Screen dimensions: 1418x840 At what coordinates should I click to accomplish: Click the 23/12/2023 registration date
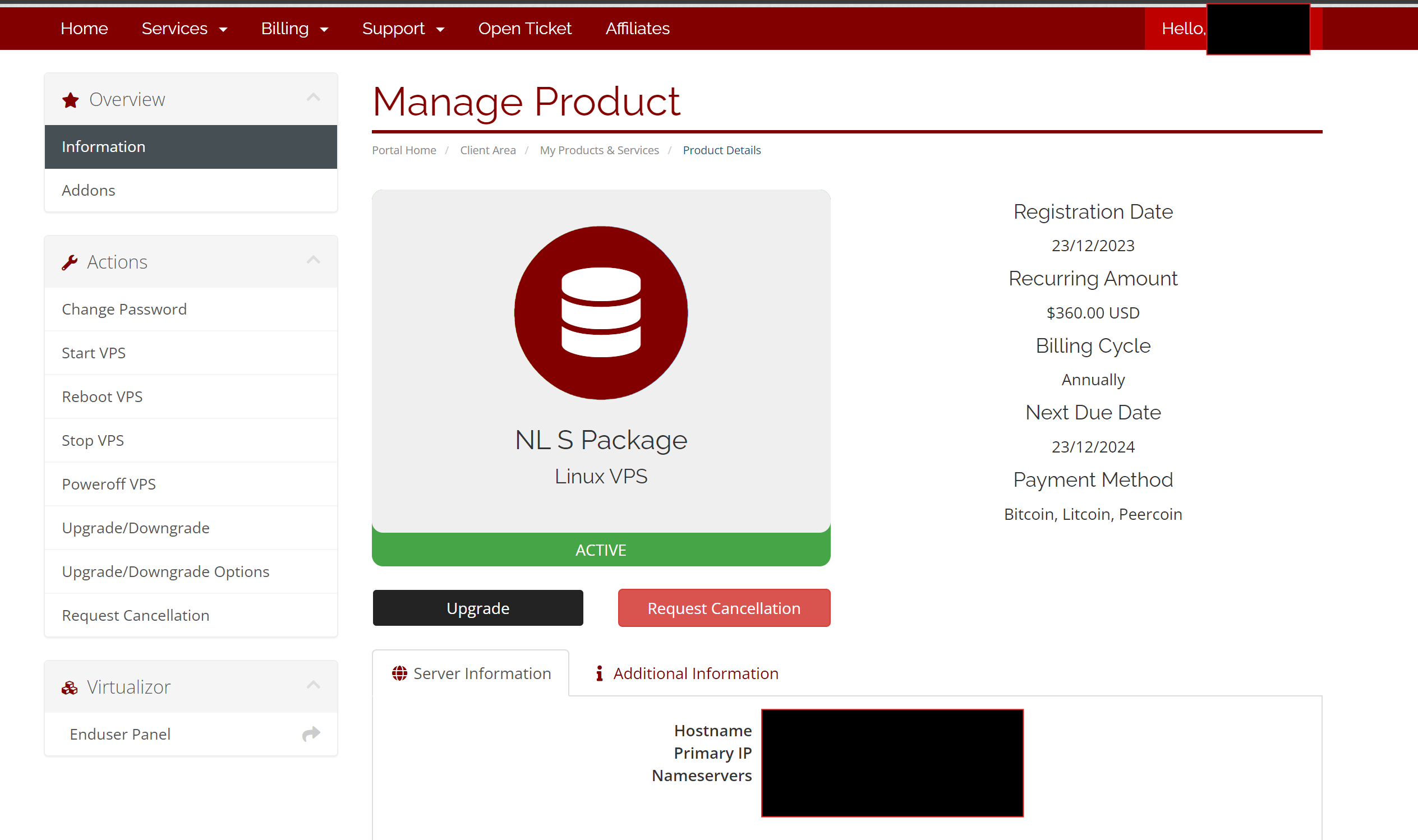coord(1093,246)
